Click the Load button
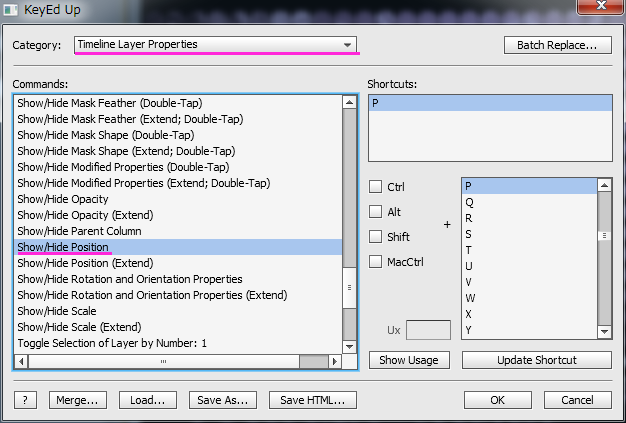This screenshot has height=423, width=626. click(x=148, y=400)
